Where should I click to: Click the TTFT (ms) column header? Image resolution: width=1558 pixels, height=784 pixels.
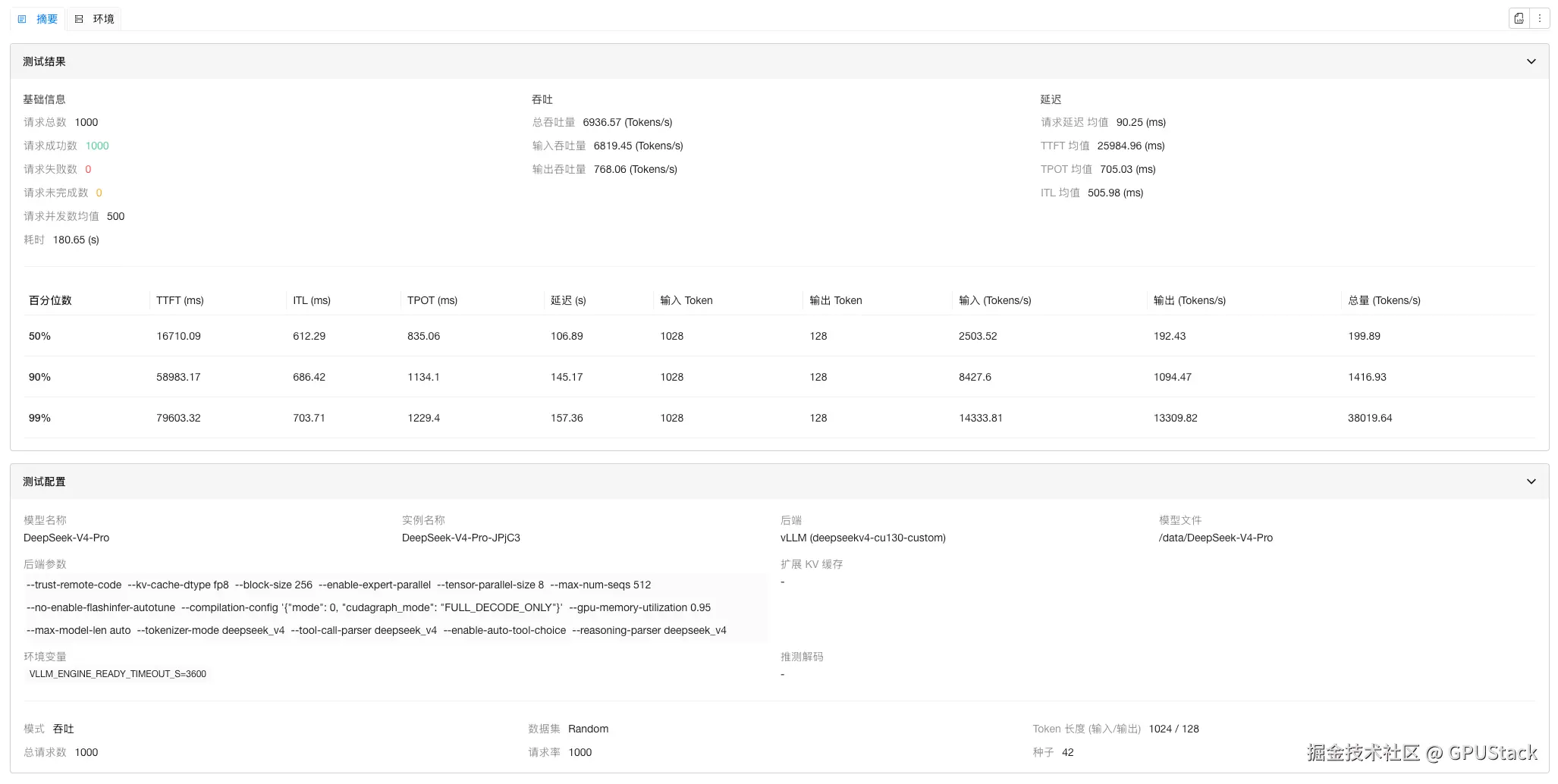click(180, 300)
